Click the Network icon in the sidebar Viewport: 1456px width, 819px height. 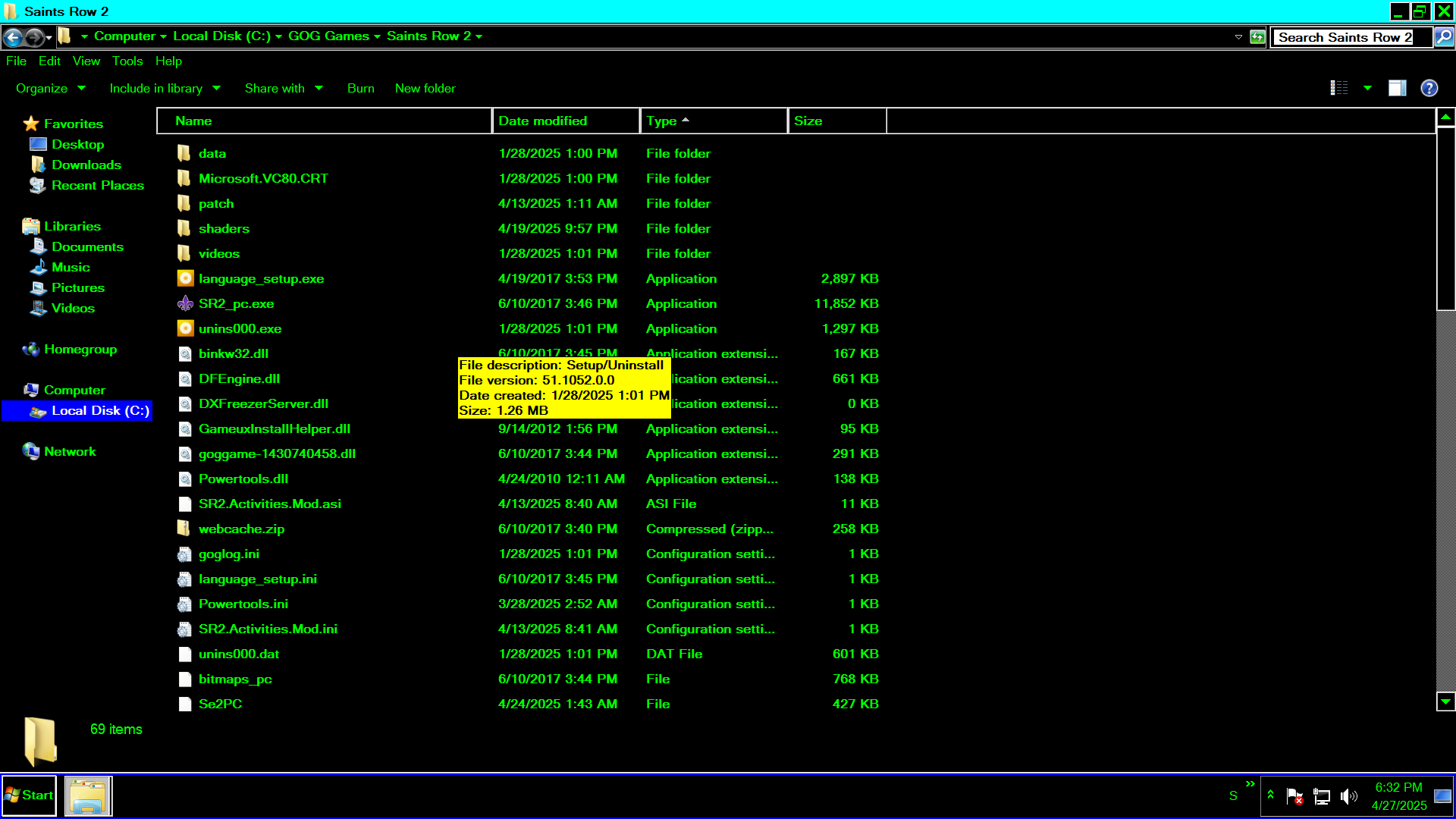pos(31,451)
